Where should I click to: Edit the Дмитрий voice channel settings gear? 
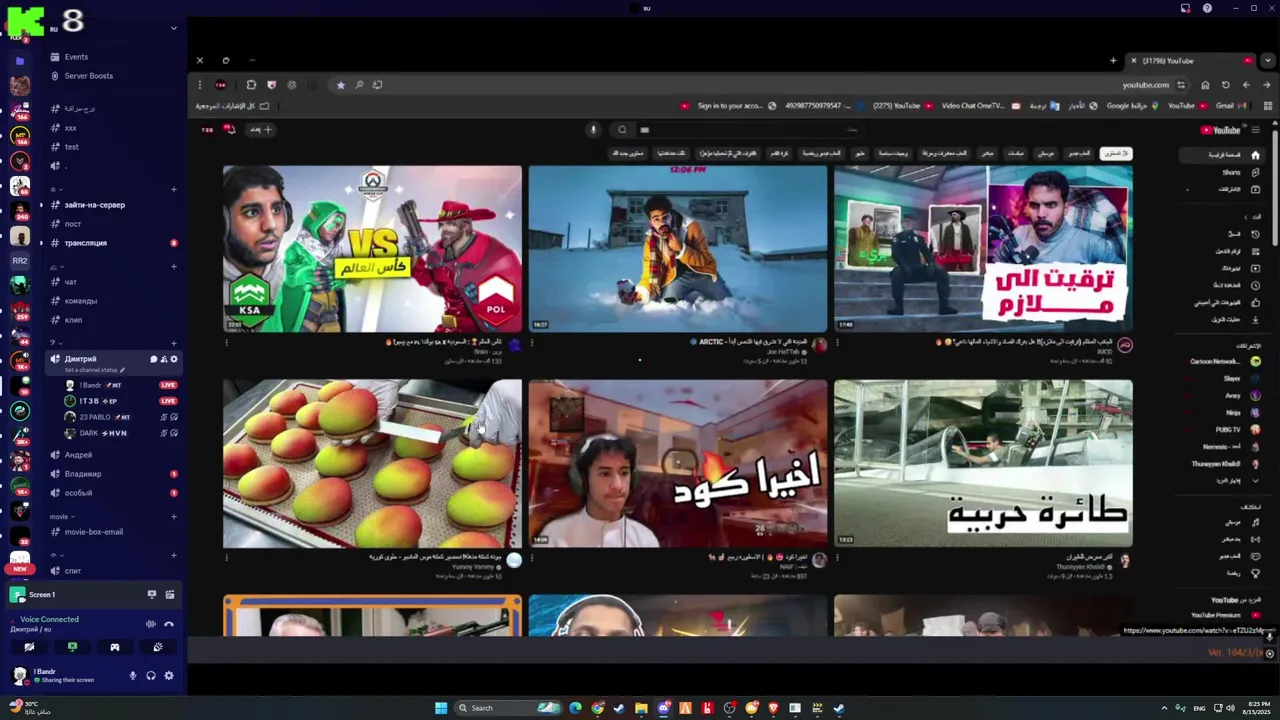pos(174,359)
